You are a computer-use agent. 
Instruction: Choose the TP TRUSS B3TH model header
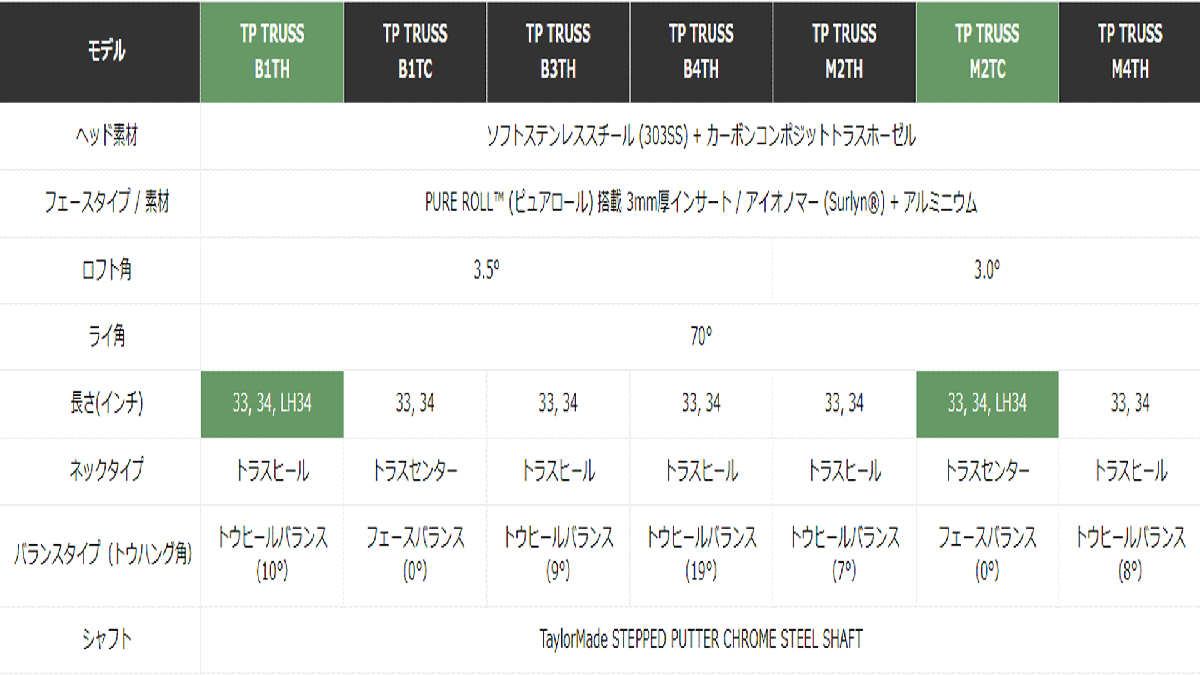558,52
